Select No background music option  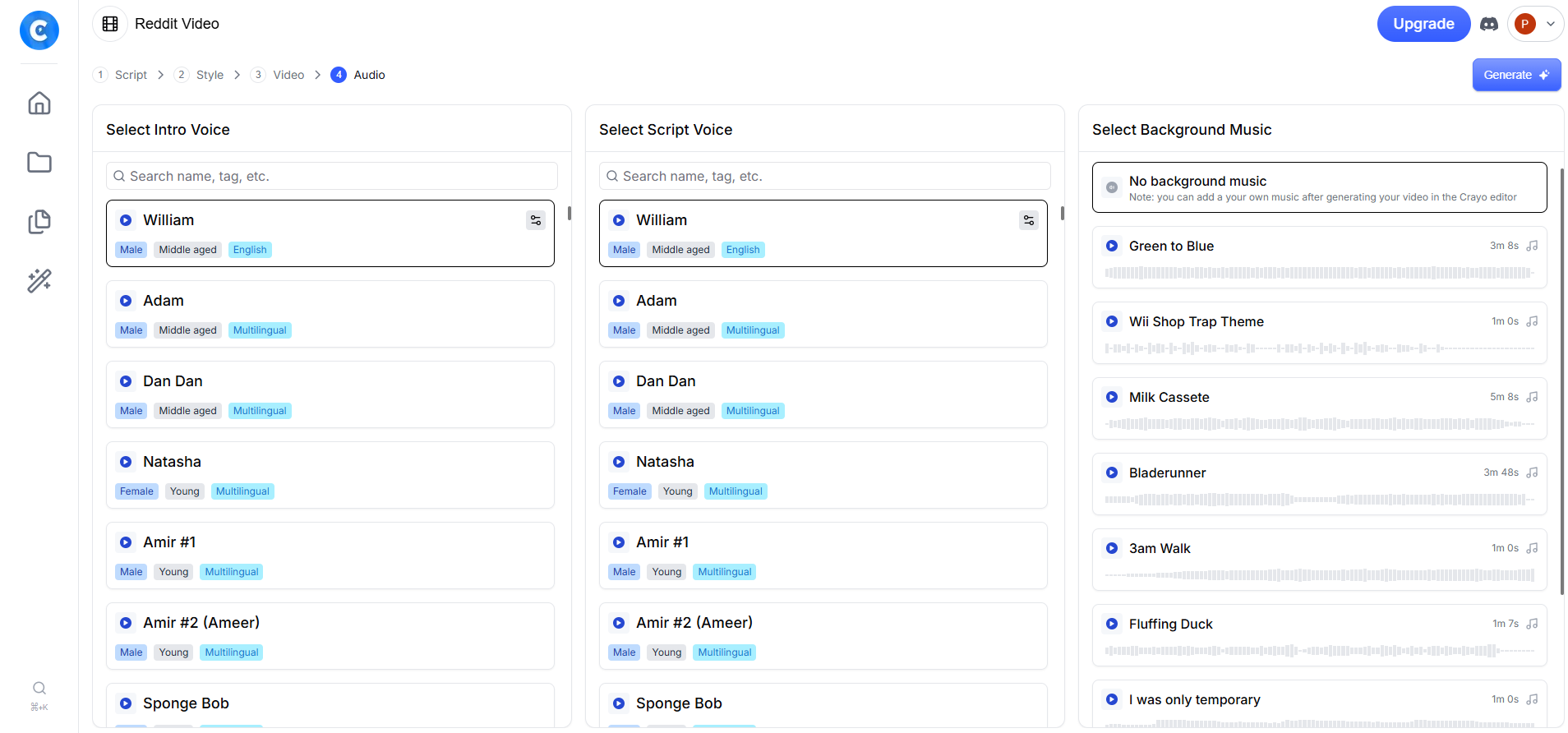point(1318,187)
